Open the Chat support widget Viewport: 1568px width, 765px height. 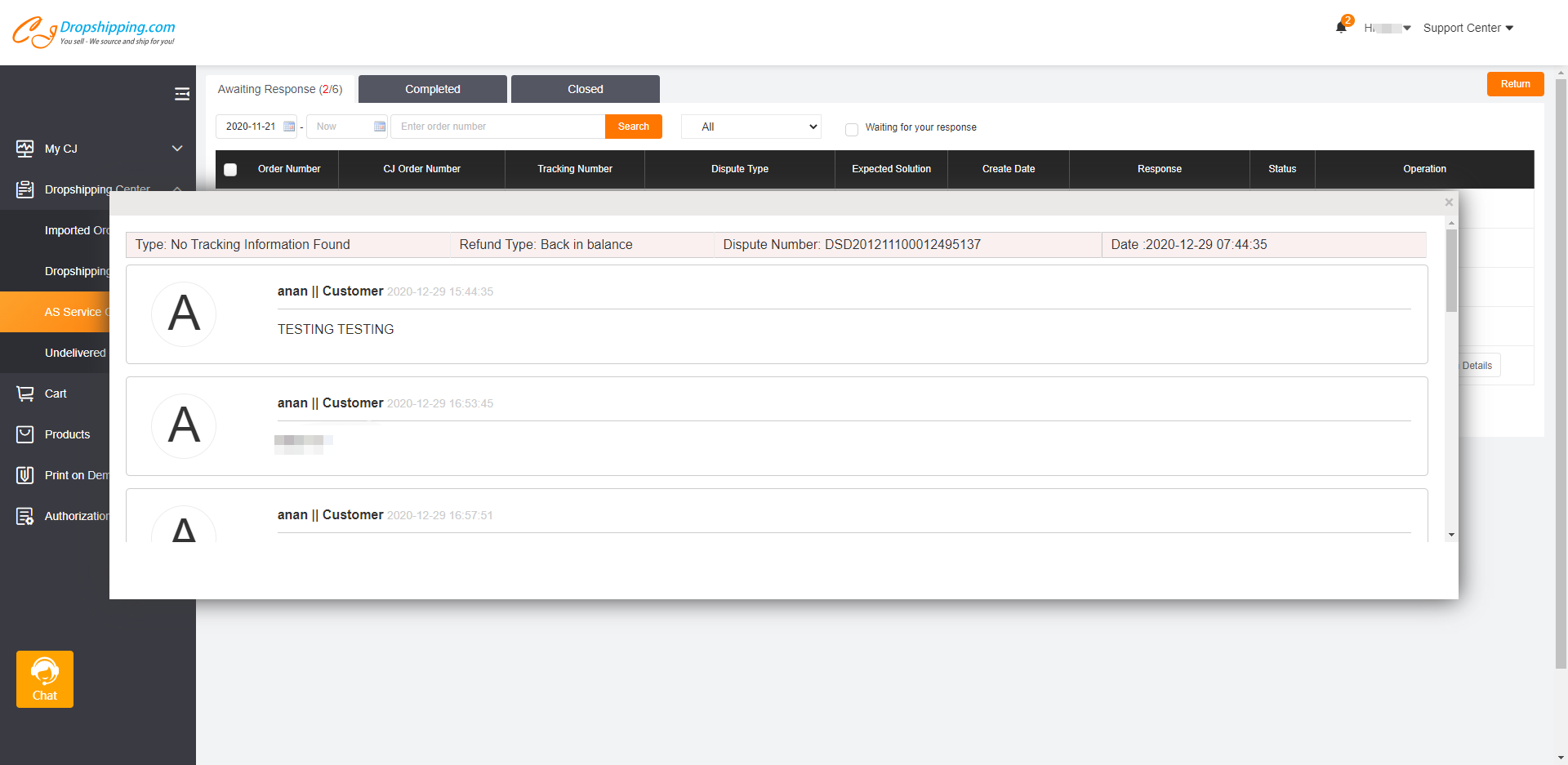pos(45,678)
